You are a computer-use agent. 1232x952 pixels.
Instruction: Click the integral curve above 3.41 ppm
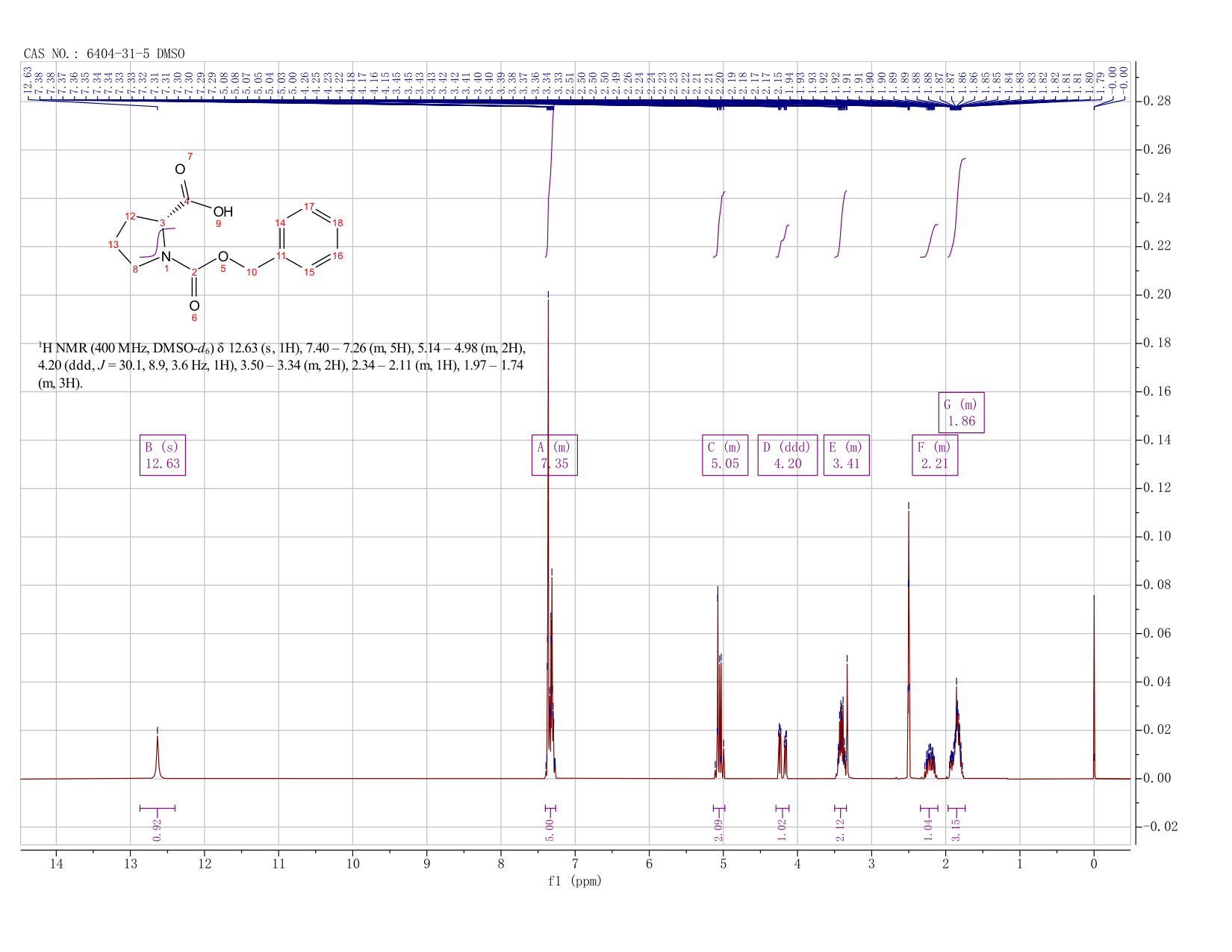pyautogui.click(x=841, y=224)
